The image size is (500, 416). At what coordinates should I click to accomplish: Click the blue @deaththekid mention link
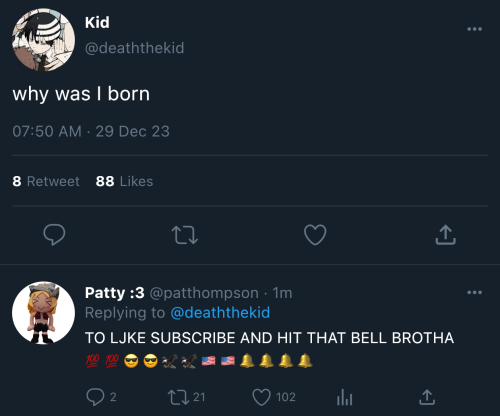pyautogui.click(x=220, y=313)
